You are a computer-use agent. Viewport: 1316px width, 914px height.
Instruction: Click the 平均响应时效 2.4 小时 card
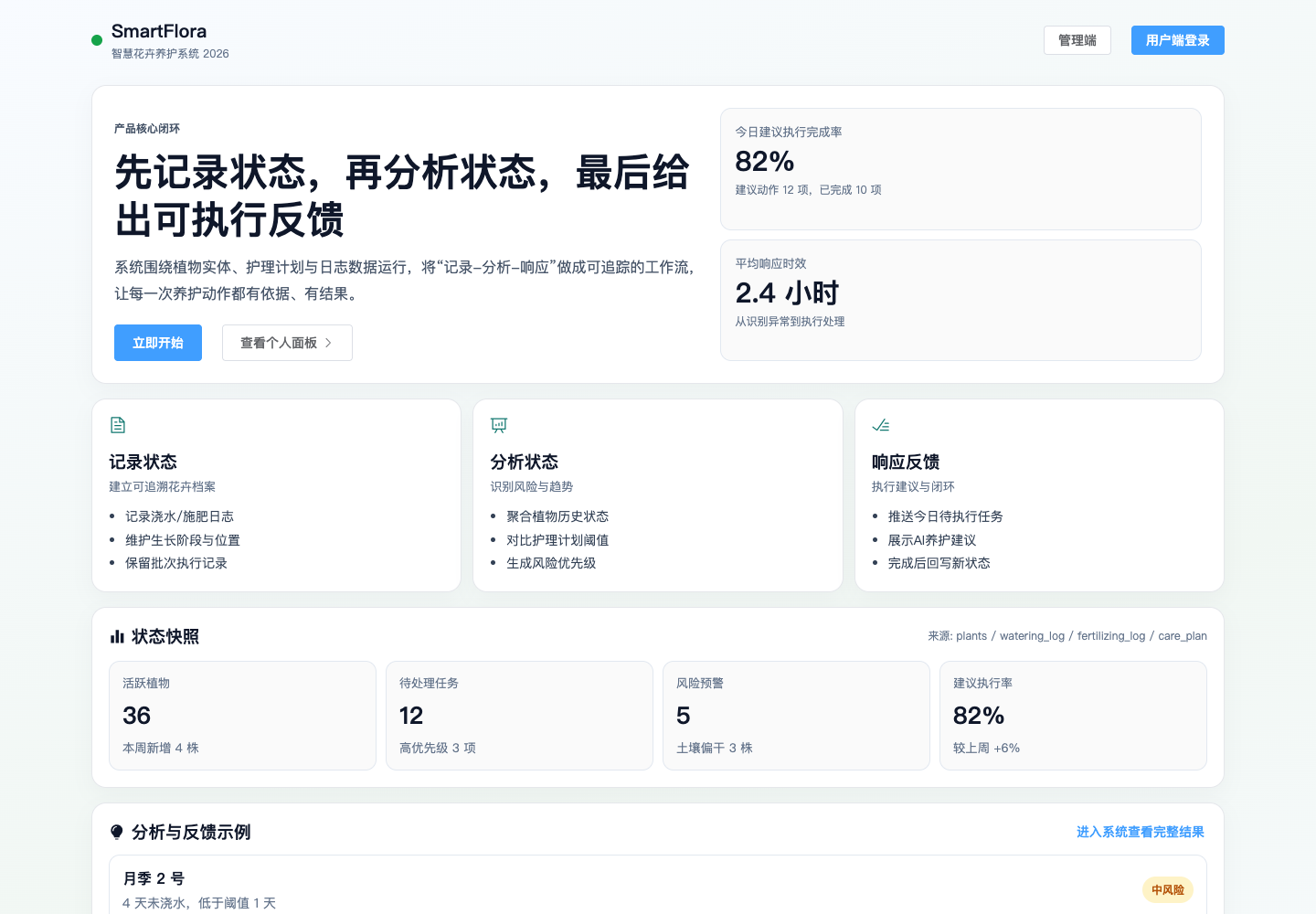pos(960,300)
